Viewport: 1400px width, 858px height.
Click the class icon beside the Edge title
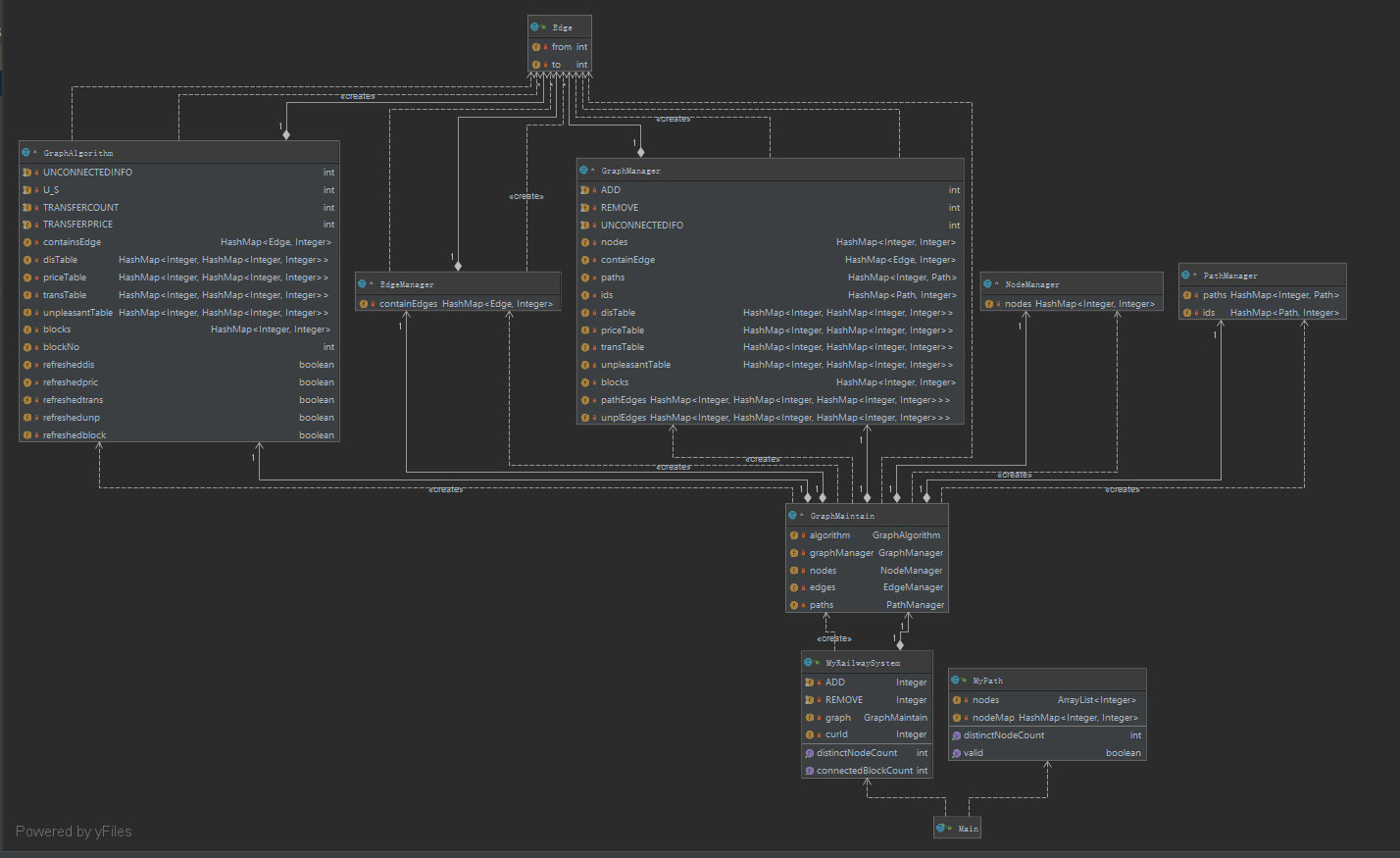535,27
